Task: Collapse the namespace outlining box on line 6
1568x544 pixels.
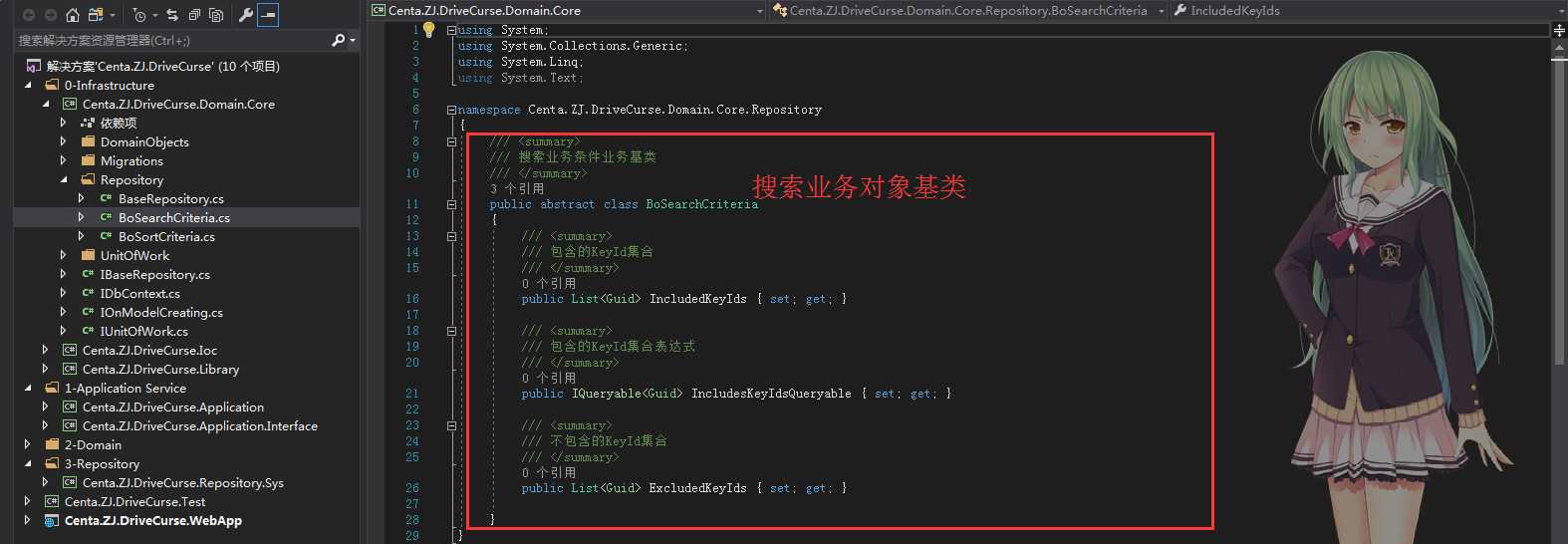Action: (x=451, y=110)
